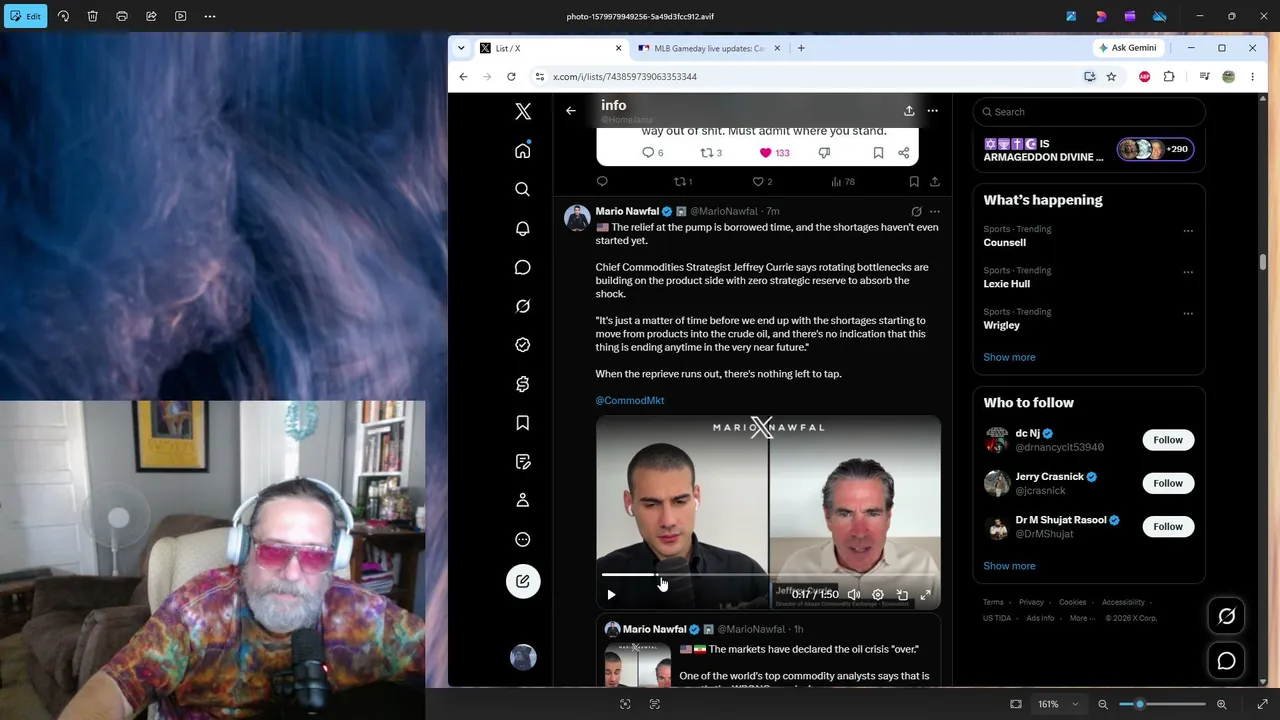Image resolution: width=1280 pixels, height=720 pixels.
Task: Rotate the photo in Photos viewer
Action: 63,16
